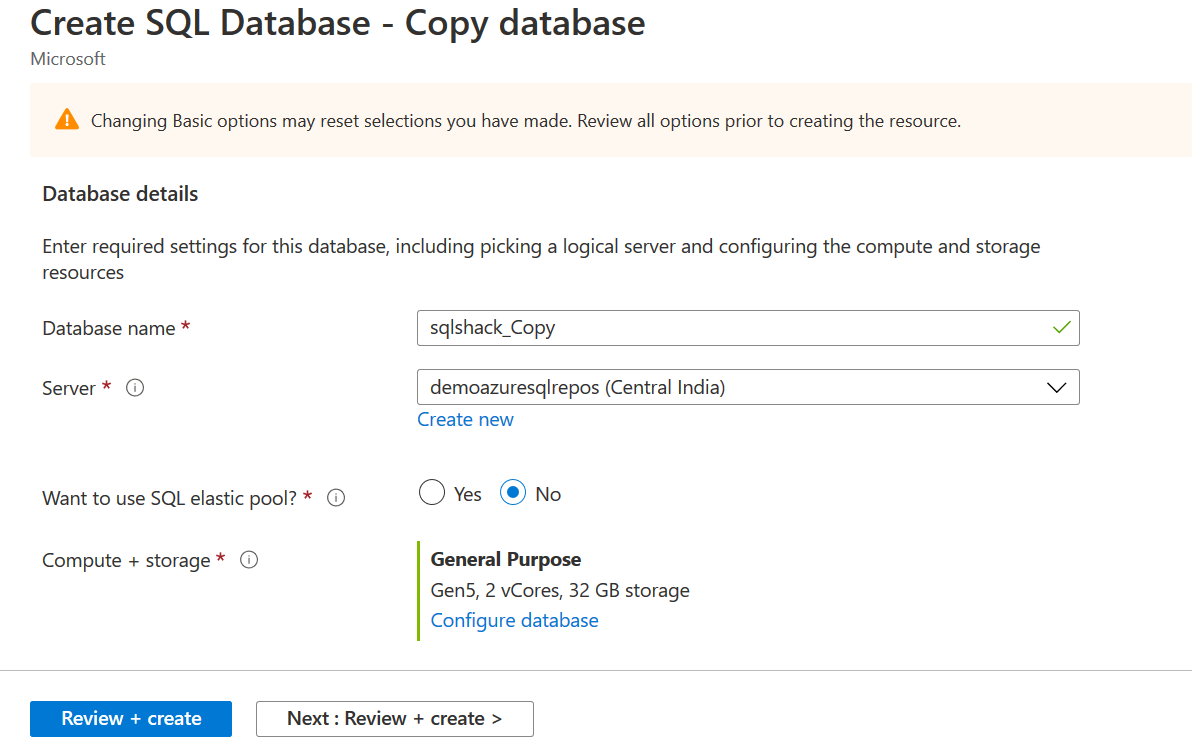Click the Database details section heading
1192x747 pixels.
120,194
